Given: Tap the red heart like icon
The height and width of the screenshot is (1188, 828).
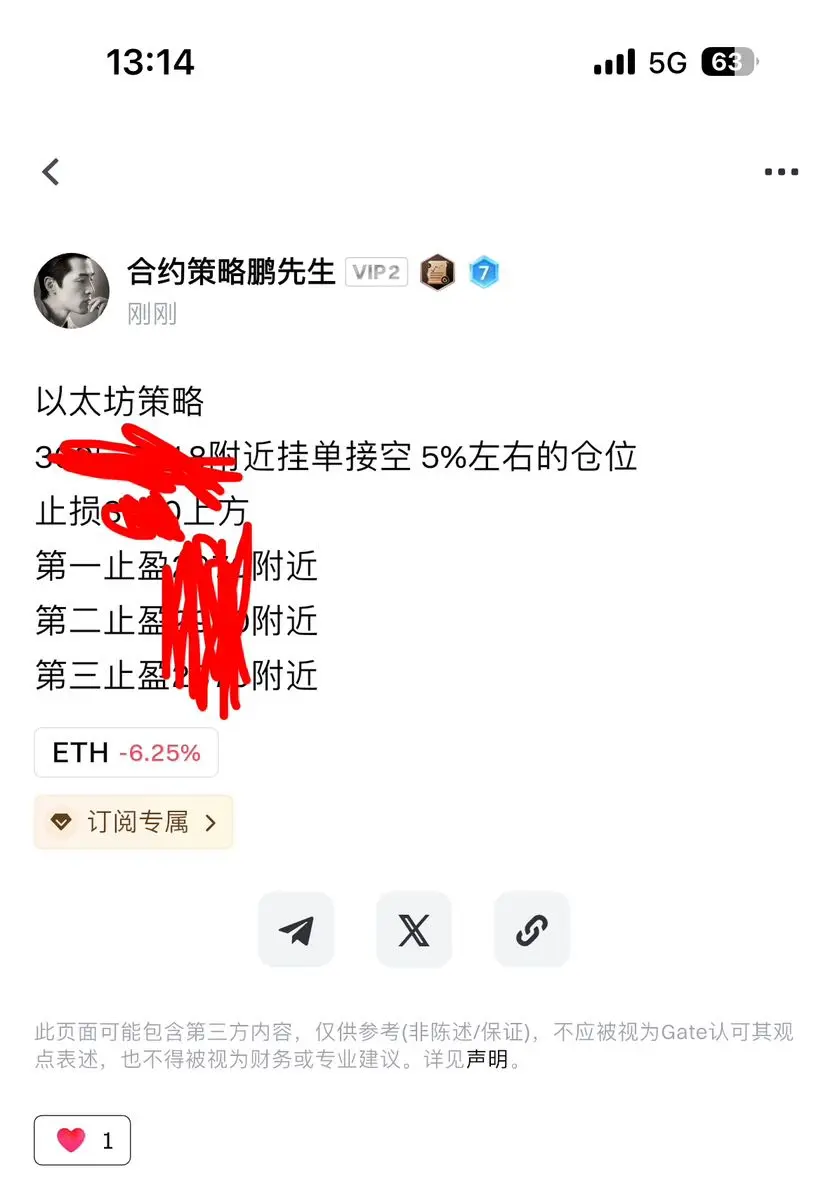Looking at the screenshot, I should pyautogui.click(x=71, y=1140).
